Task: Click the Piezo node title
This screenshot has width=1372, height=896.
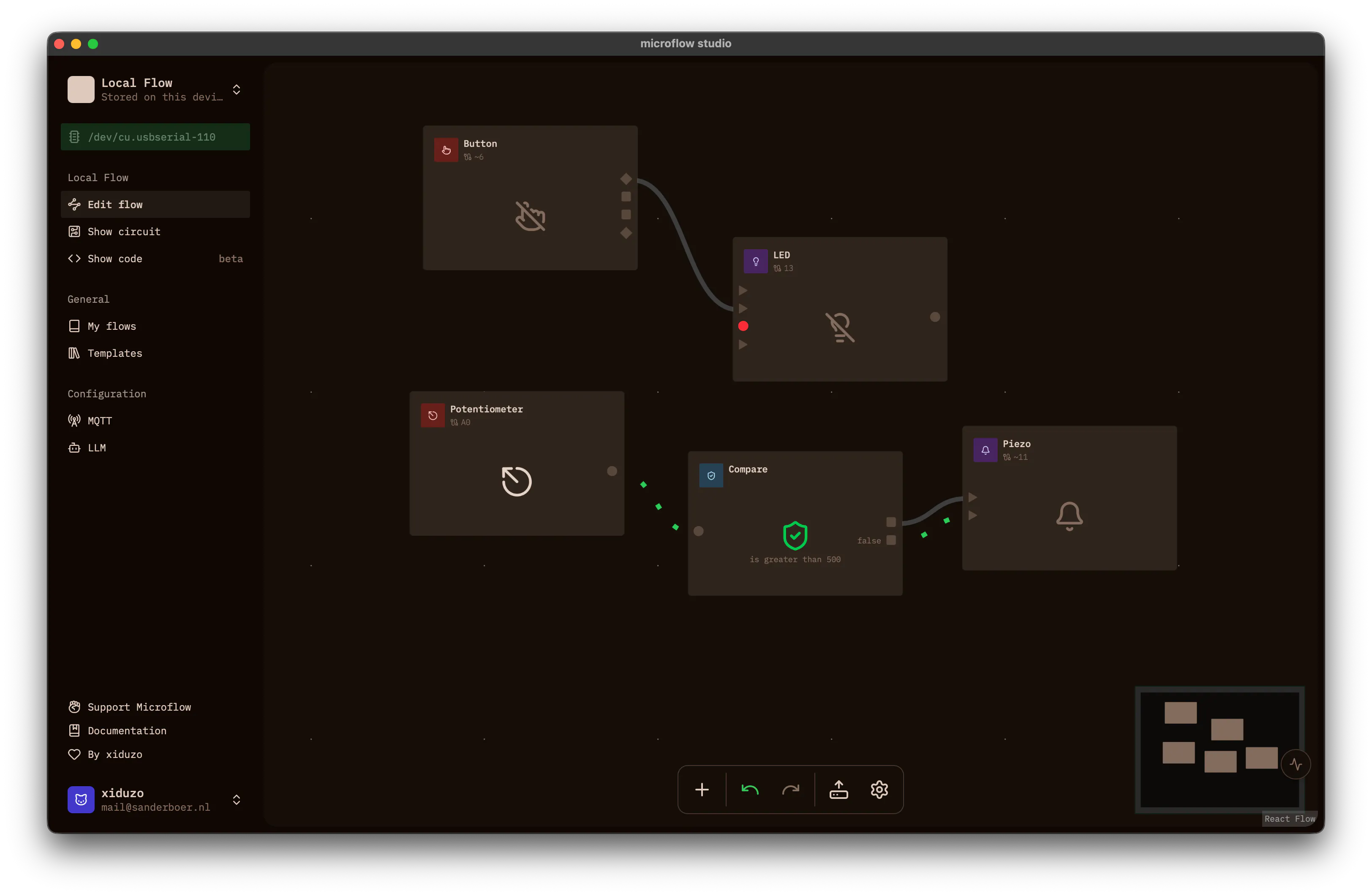Action: tap(1016, 444)
